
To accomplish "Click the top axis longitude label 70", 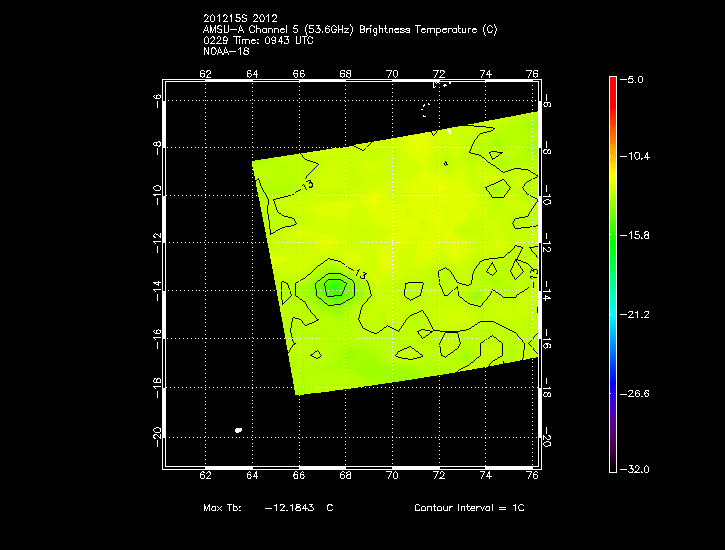I will [x=392, y=74].
